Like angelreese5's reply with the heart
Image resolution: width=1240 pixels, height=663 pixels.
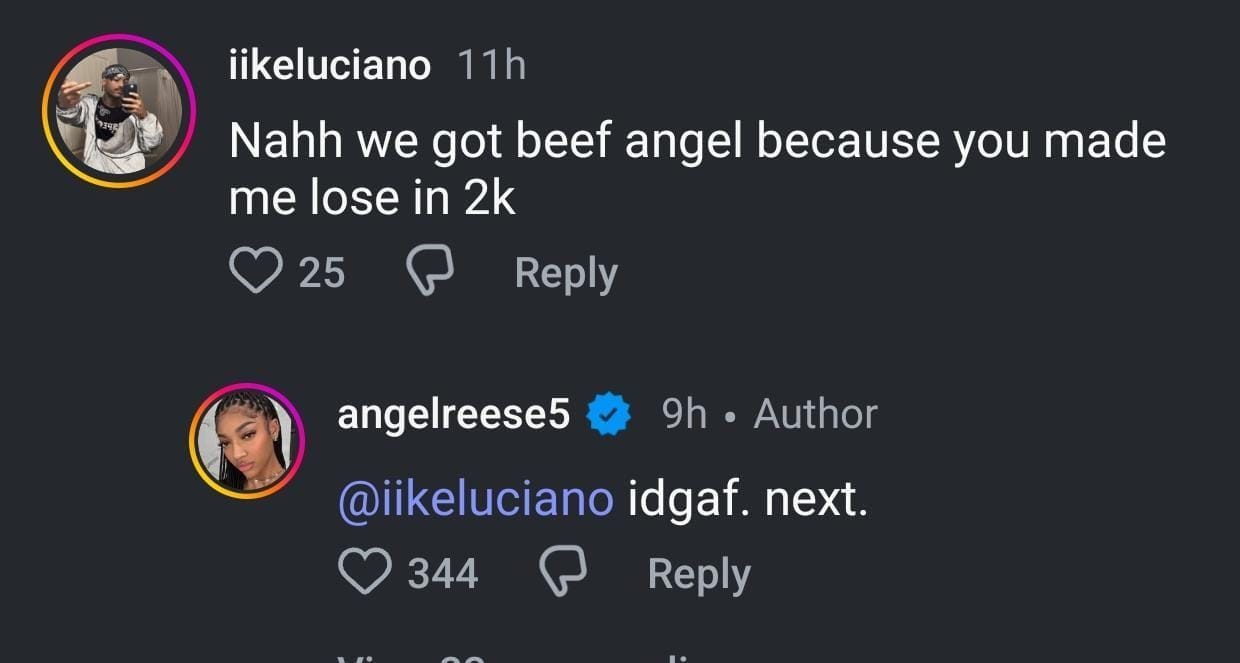[x=364, y=573]
